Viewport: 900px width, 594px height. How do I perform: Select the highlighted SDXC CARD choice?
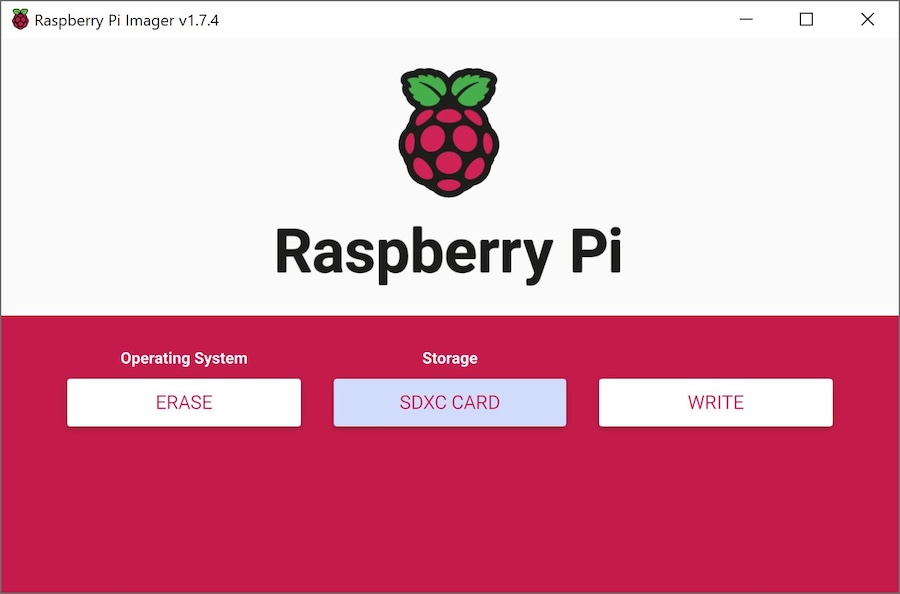449,402
